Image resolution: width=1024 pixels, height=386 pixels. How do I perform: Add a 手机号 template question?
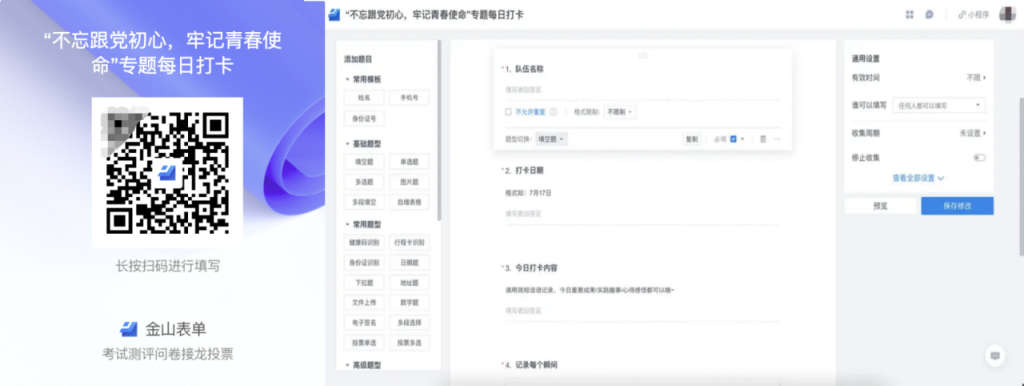point(409,97)
